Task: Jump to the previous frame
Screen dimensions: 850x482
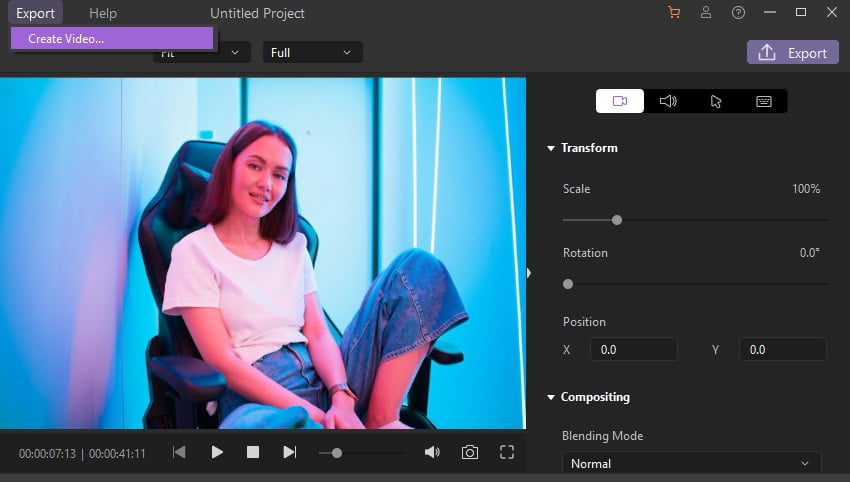Action: pos(179,452)
